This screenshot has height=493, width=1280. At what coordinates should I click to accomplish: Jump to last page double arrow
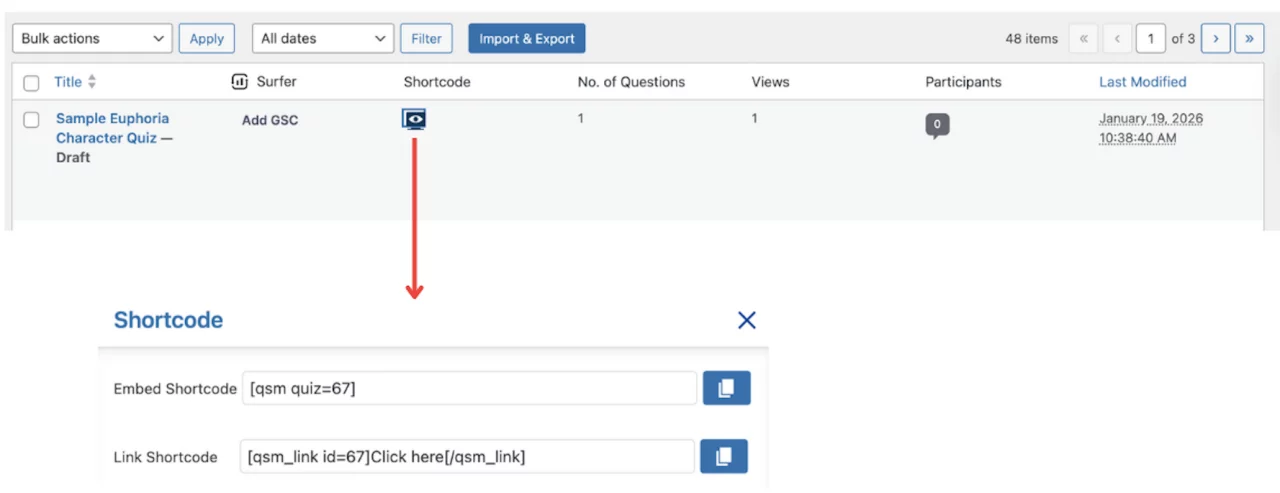[x=1249, y=38]
